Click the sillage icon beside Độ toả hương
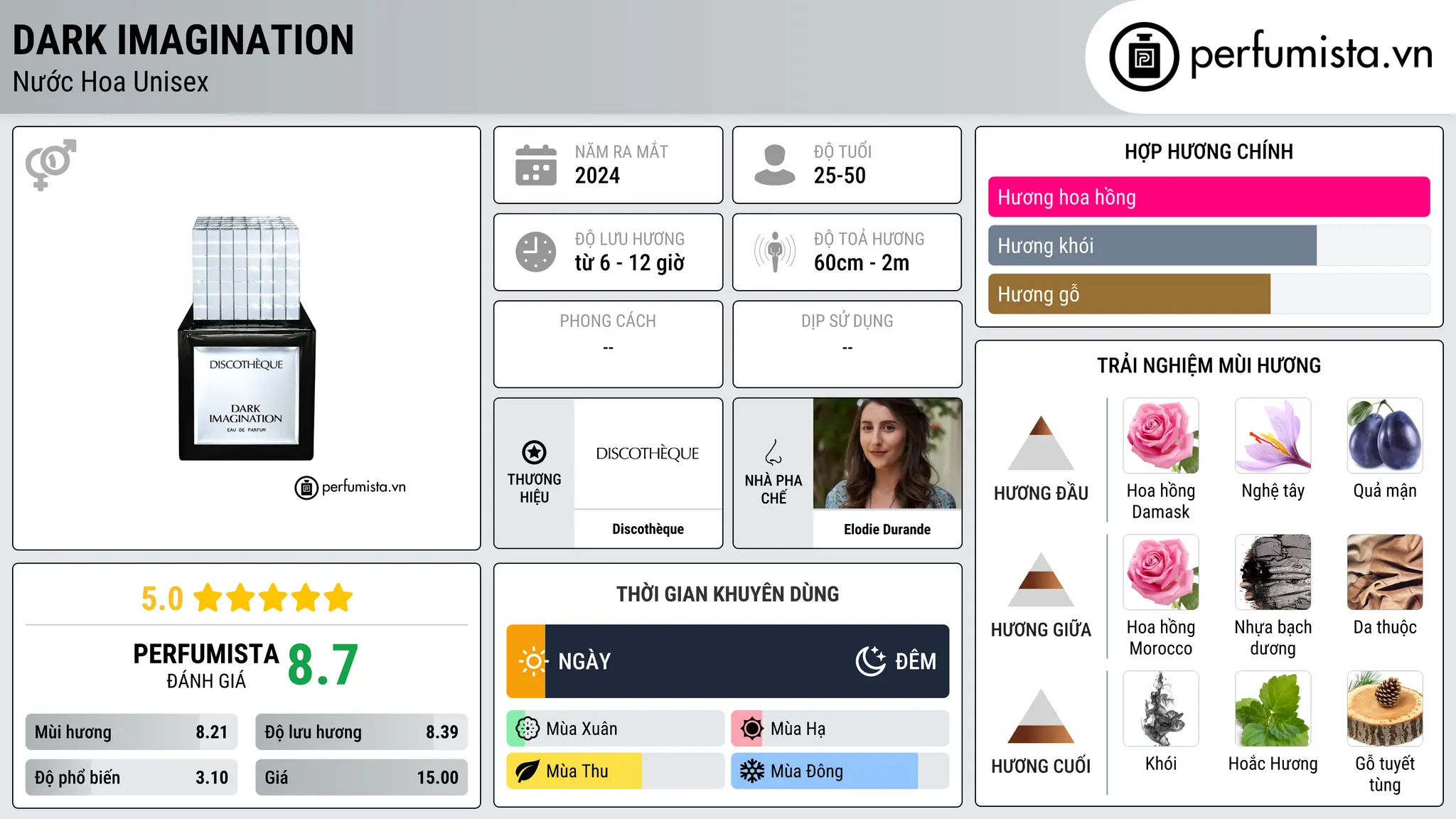The width and height of the screenshot is (1456, 819). click(x=775, y=252)
